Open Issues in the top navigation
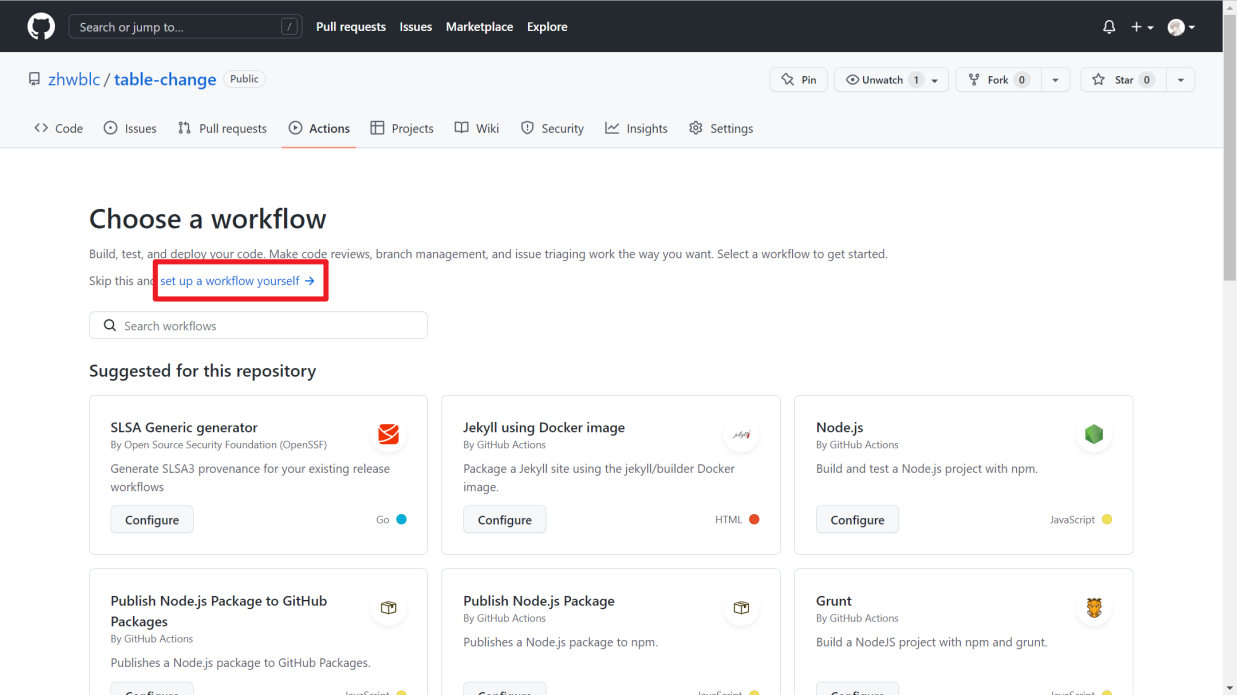Viewport: 1237px width, 695px height. 416,27
